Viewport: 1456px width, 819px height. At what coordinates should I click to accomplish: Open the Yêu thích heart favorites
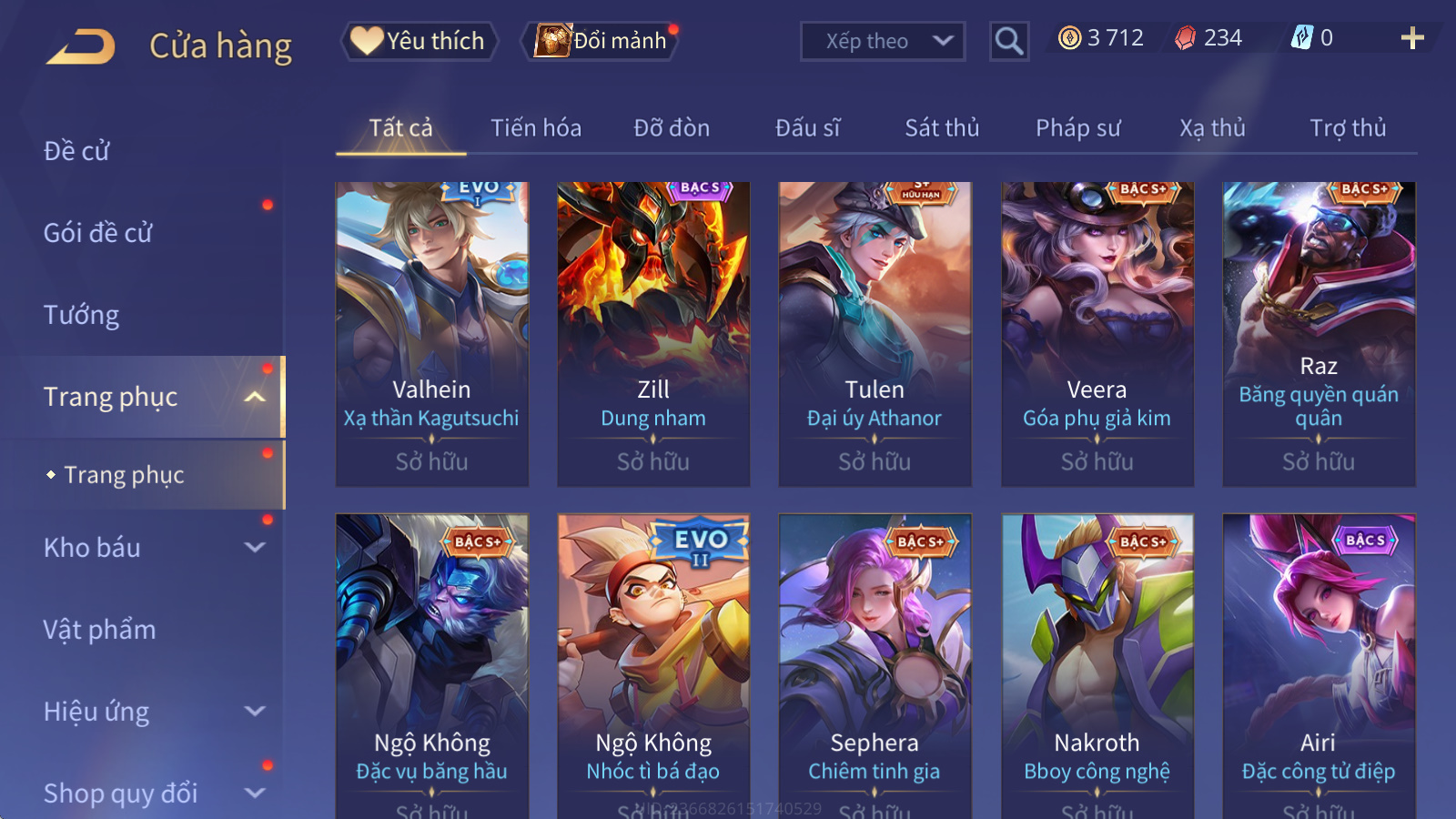pos(419,41)
